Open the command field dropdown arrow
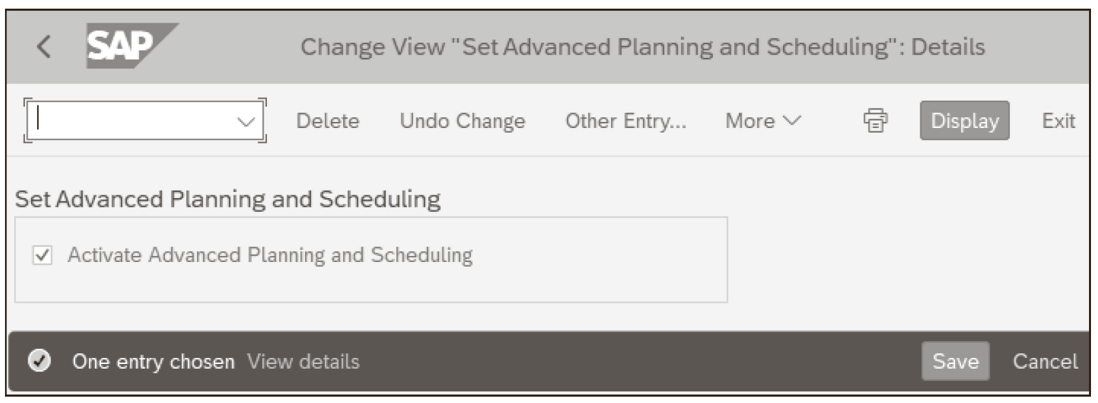Viewport: 1098px width, 403px height. (x=246, y=121)
